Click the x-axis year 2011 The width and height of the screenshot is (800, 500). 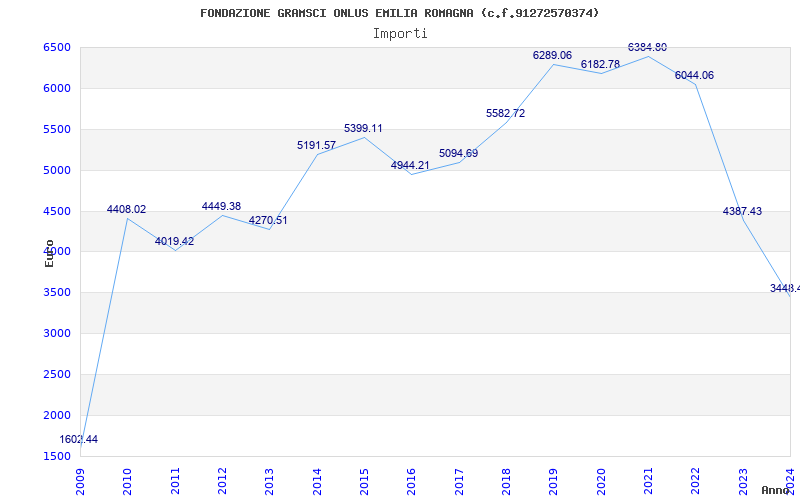[x=175, y=482]
